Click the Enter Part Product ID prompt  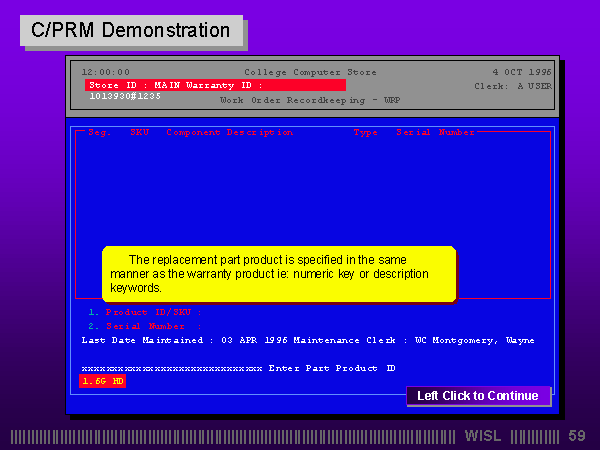(332, 368)
